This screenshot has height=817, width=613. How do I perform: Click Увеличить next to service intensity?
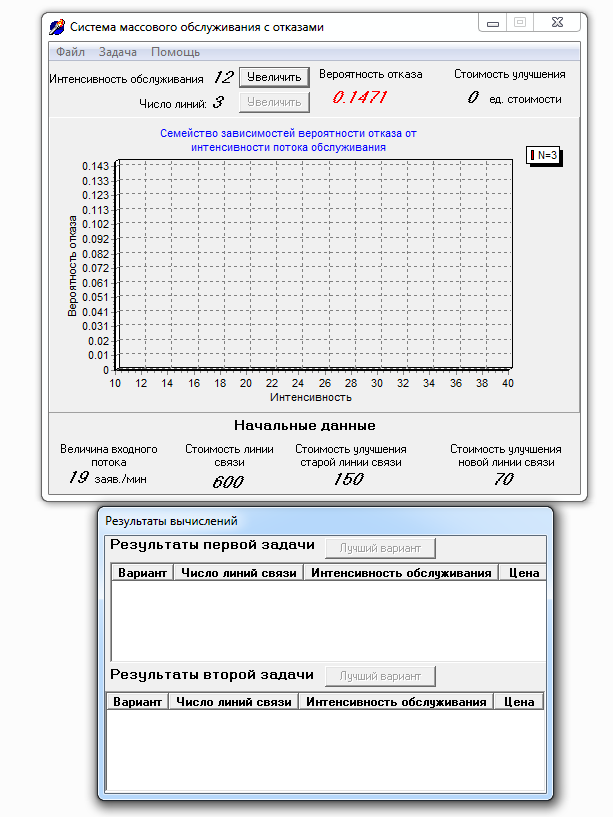click(274, 77)
